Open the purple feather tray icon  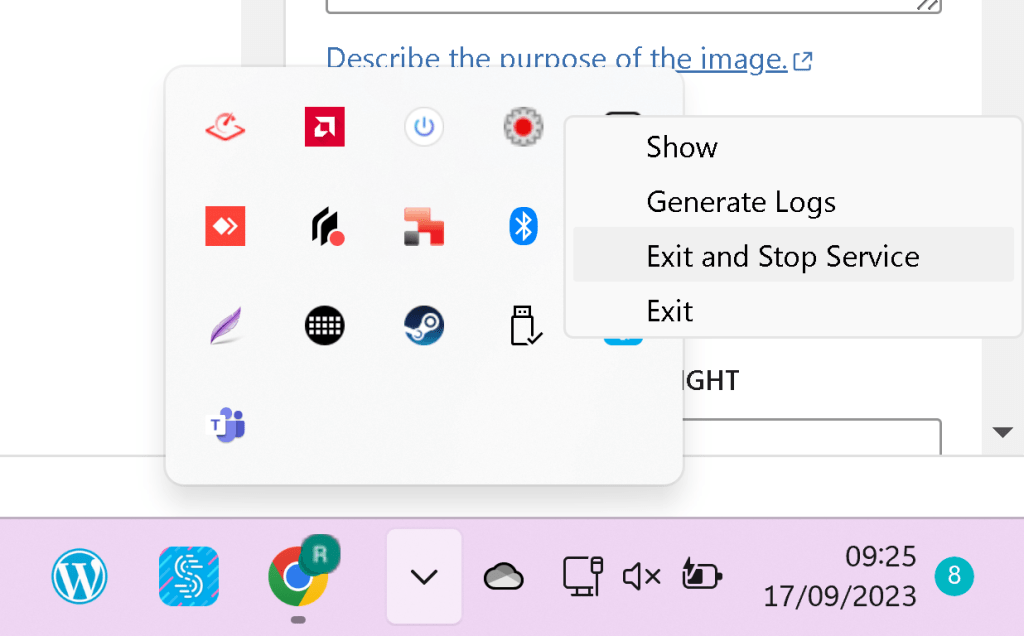[x=225, y=325]
